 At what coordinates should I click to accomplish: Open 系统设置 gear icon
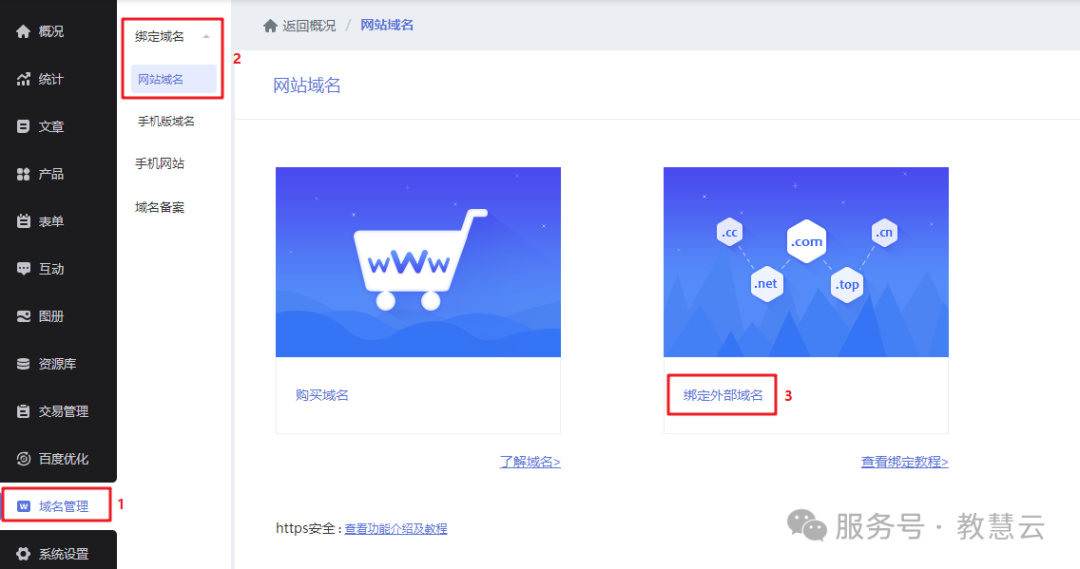coord(24,553)
